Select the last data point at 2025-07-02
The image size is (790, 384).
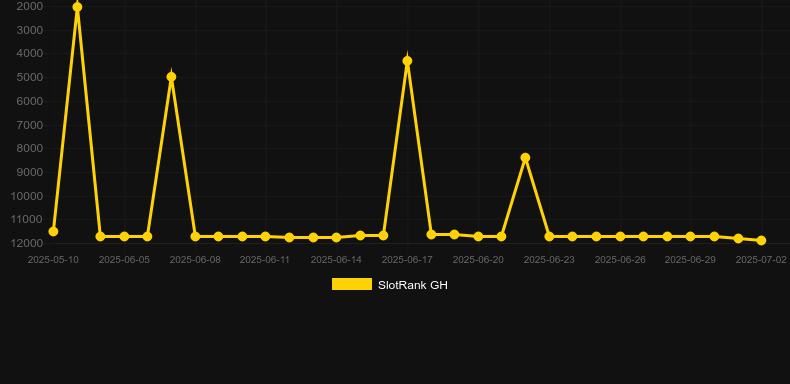point(761,240)
